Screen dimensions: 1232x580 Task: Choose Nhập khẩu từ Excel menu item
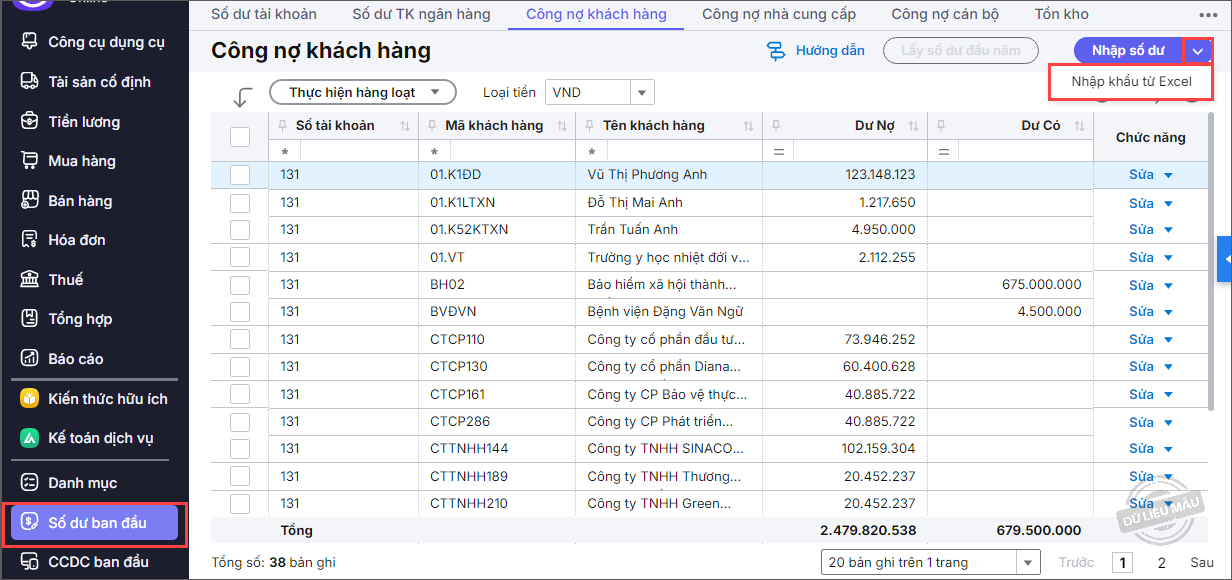(1131, 82)
